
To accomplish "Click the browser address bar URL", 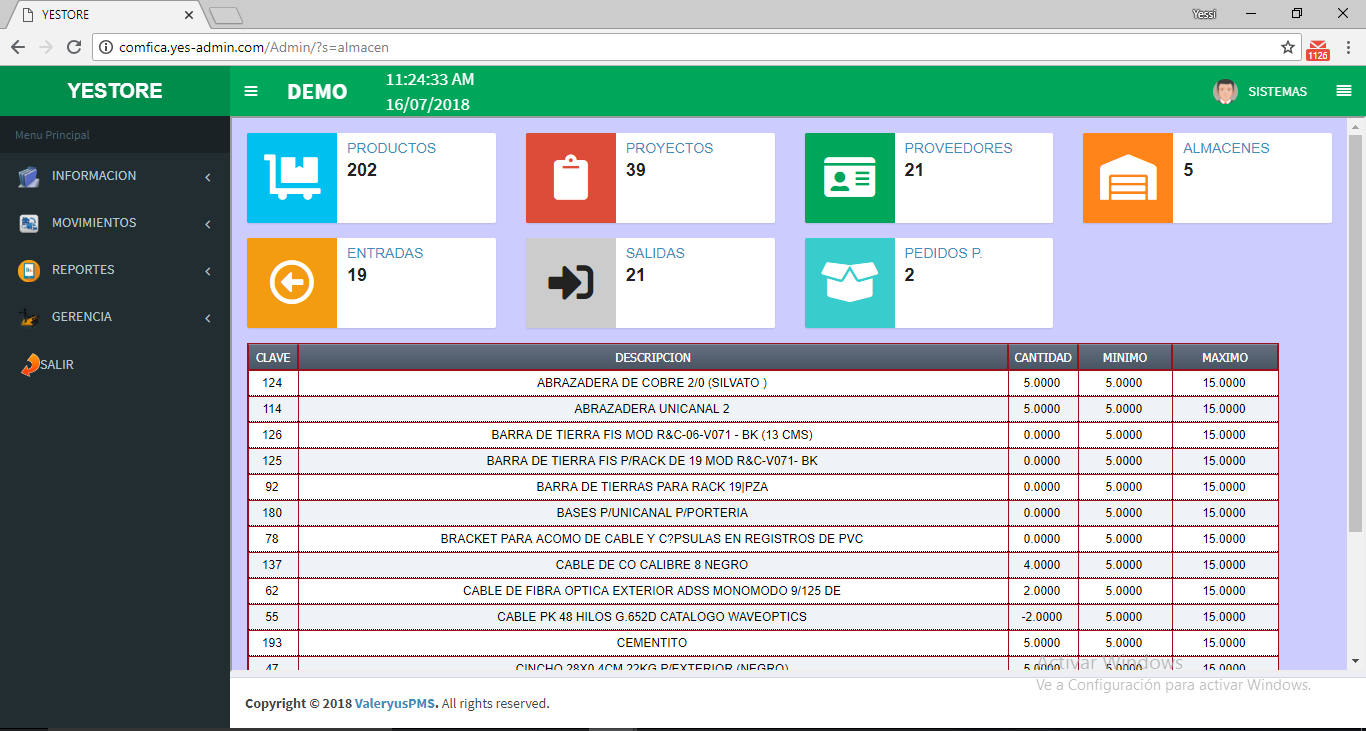I will pos(254,47).
